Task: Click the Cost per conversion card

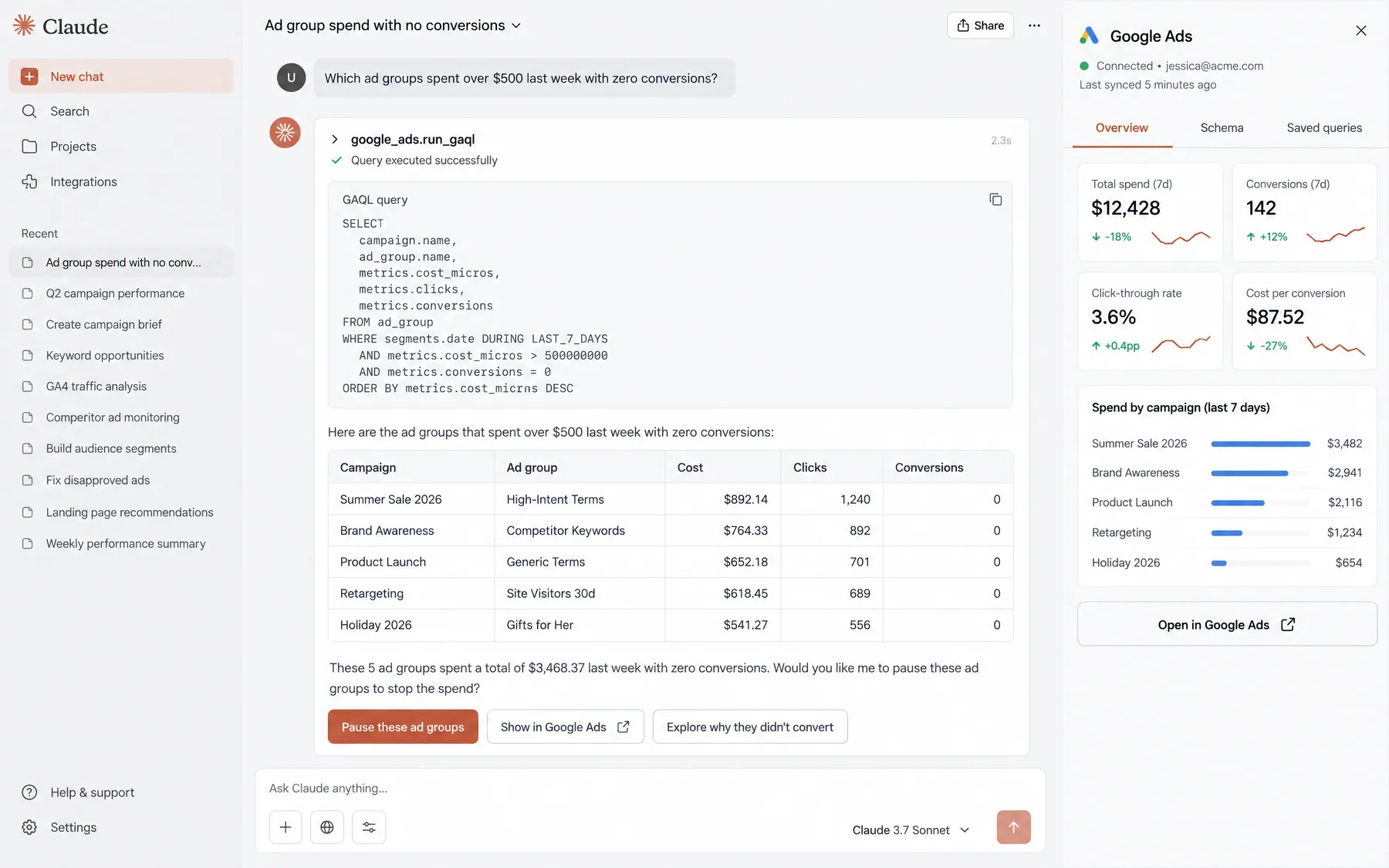Action: [1304, 321]
